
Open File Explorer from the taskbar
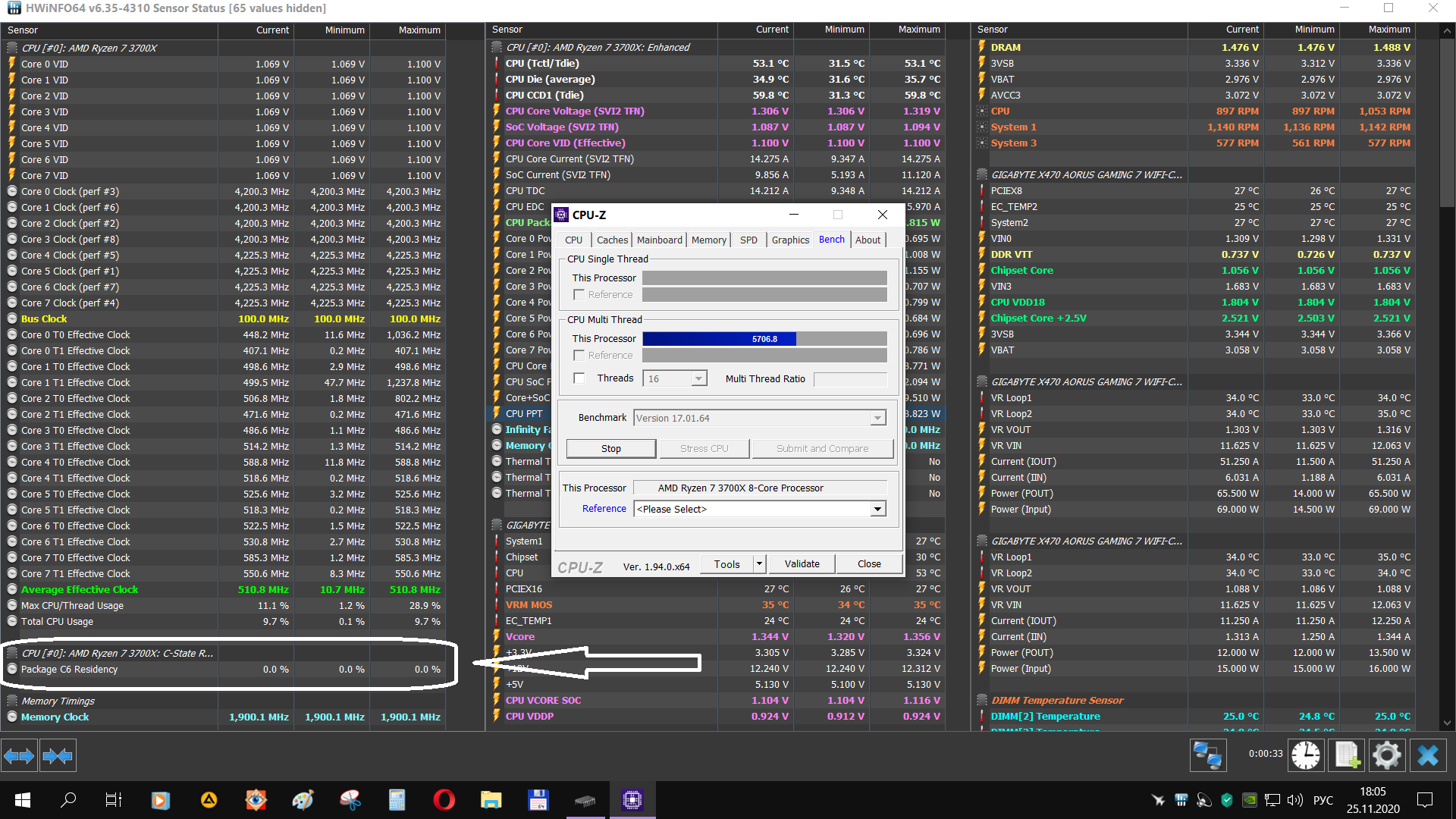(491, 800)
